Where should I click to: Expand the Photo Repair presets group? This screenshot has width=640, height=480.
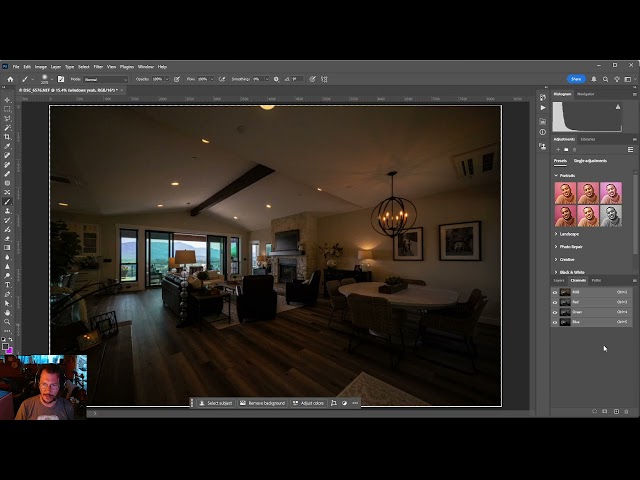point(556,247)
